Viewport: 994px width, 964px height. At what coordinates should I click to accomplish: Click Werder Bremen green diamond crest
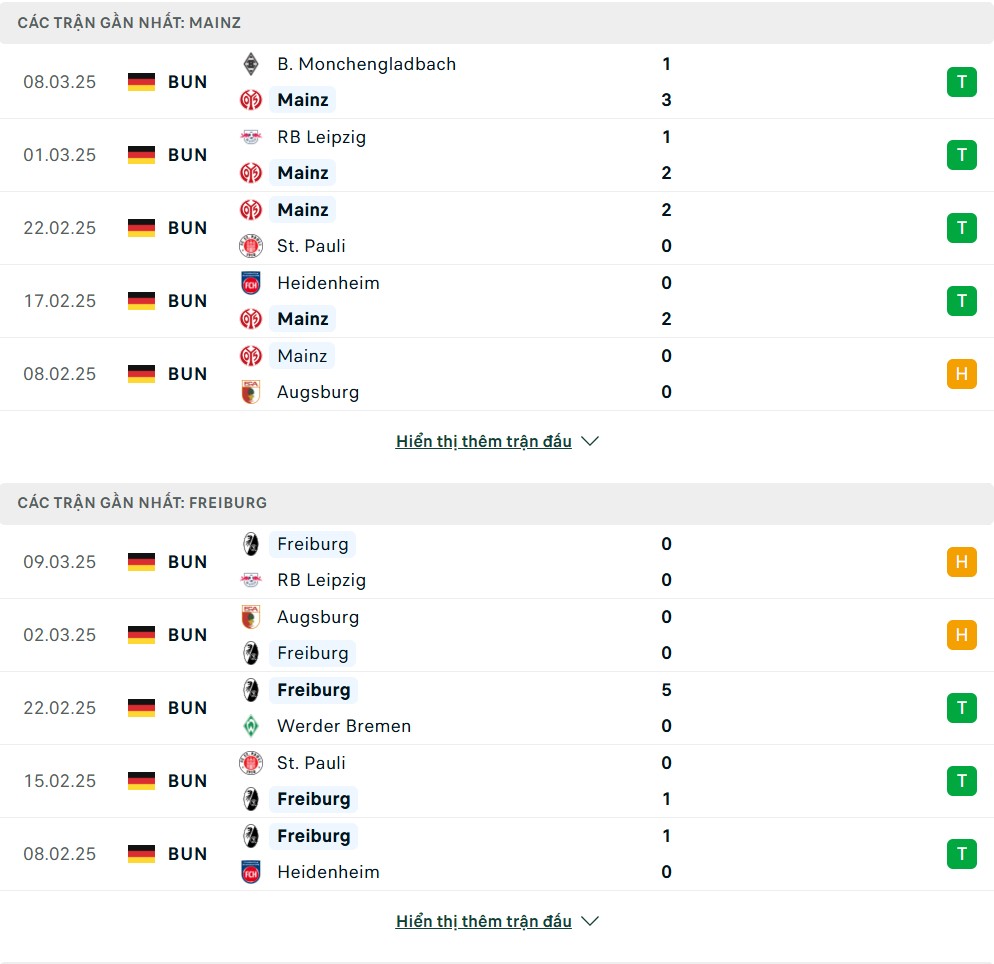click(x=251, y=726)
